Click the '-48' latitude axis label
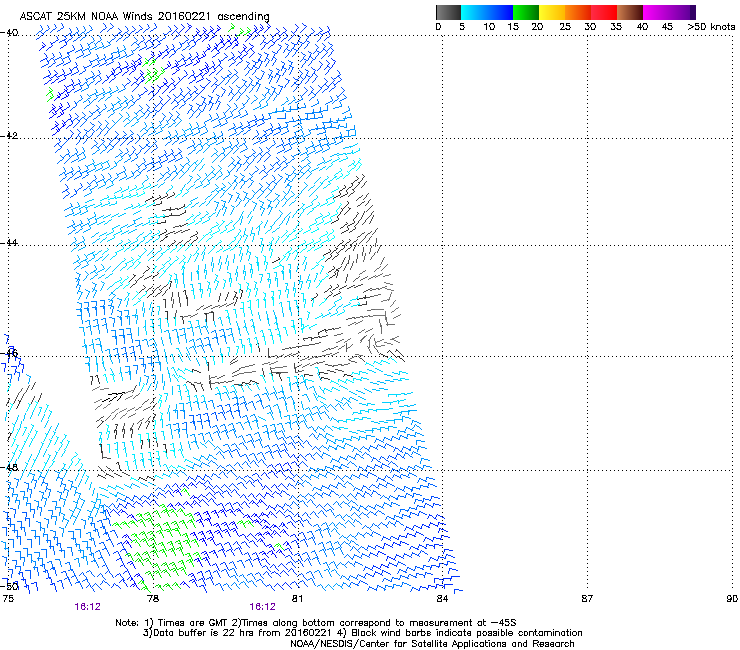 pos(9,467)
